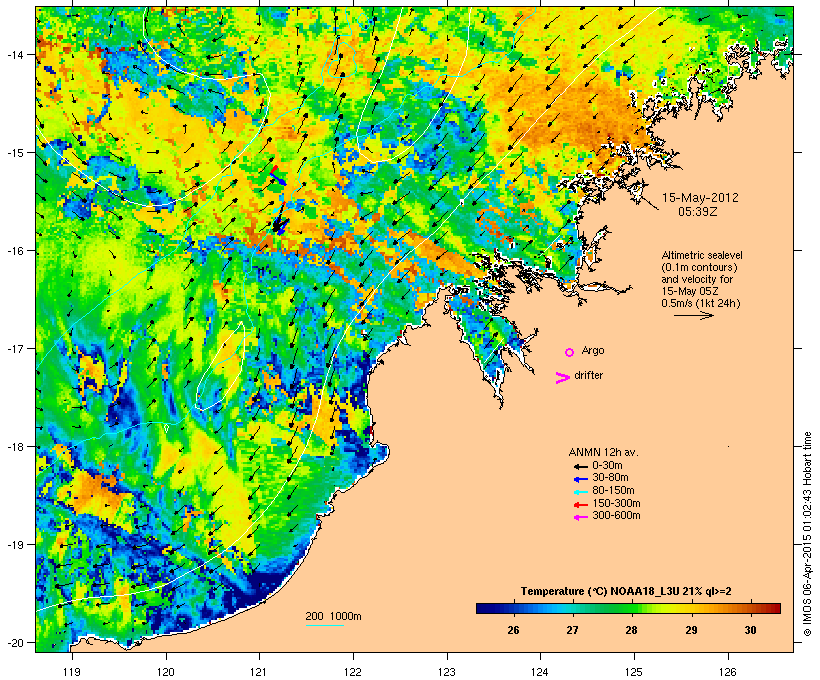
Task: Click the cyan 200 1000m isobath legend line
Action: pyautogui.click(x=324, y=625)
